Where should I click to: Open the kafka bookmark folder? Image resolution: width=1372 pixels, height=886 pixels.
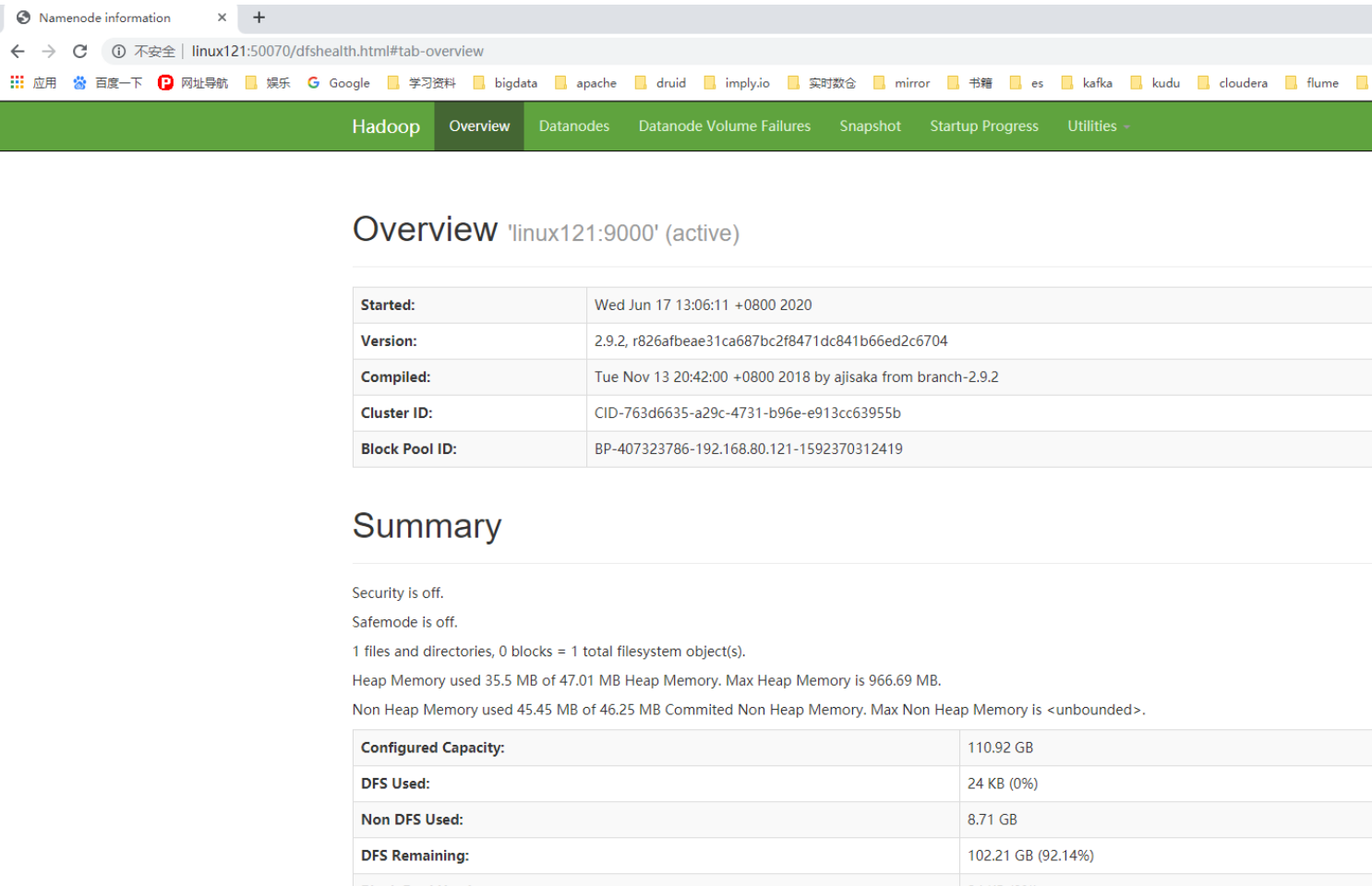click(x=1087, y=82)
